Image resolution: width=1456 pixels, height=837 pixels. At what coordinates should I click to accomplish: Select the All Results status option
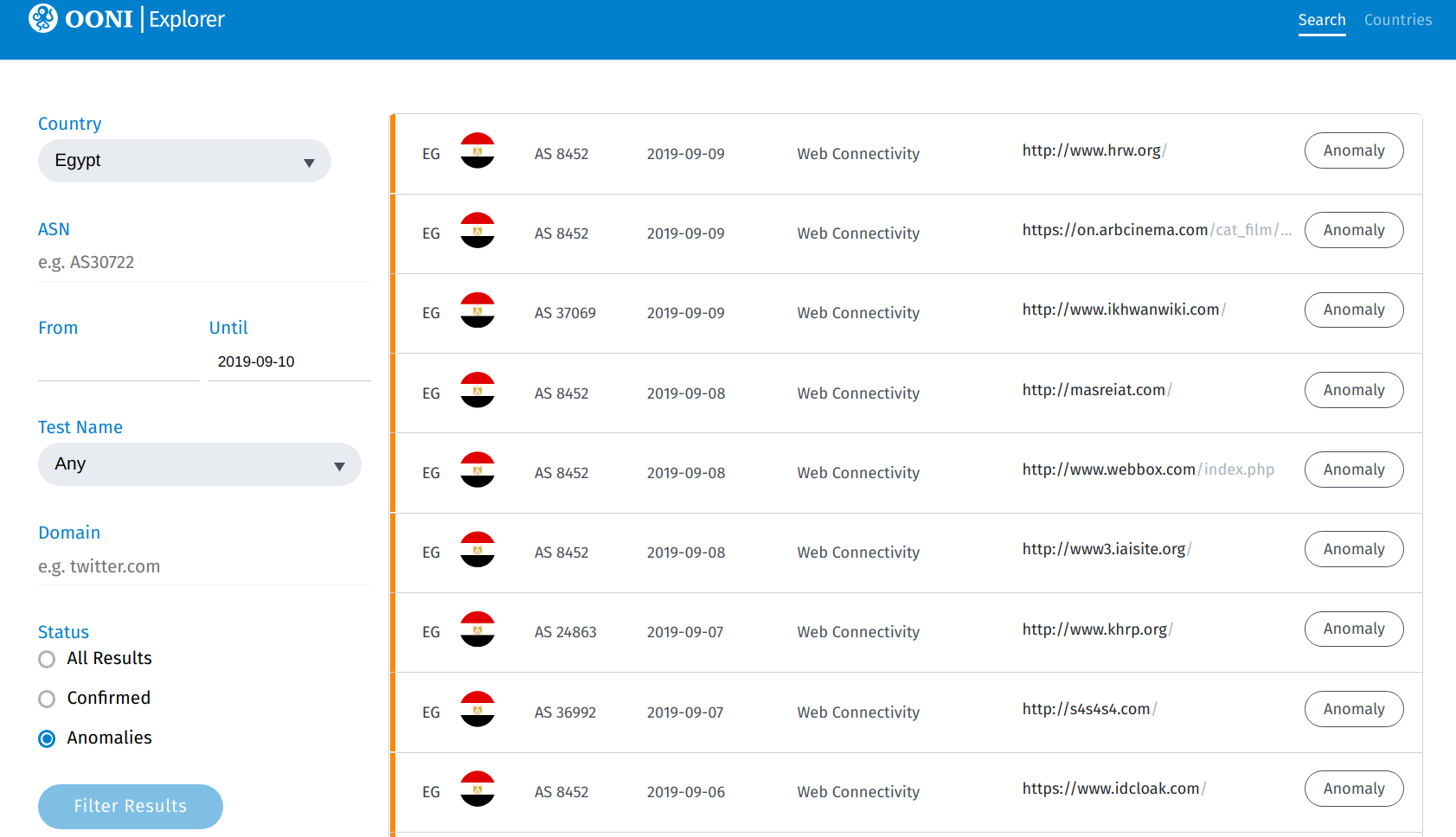47,660
